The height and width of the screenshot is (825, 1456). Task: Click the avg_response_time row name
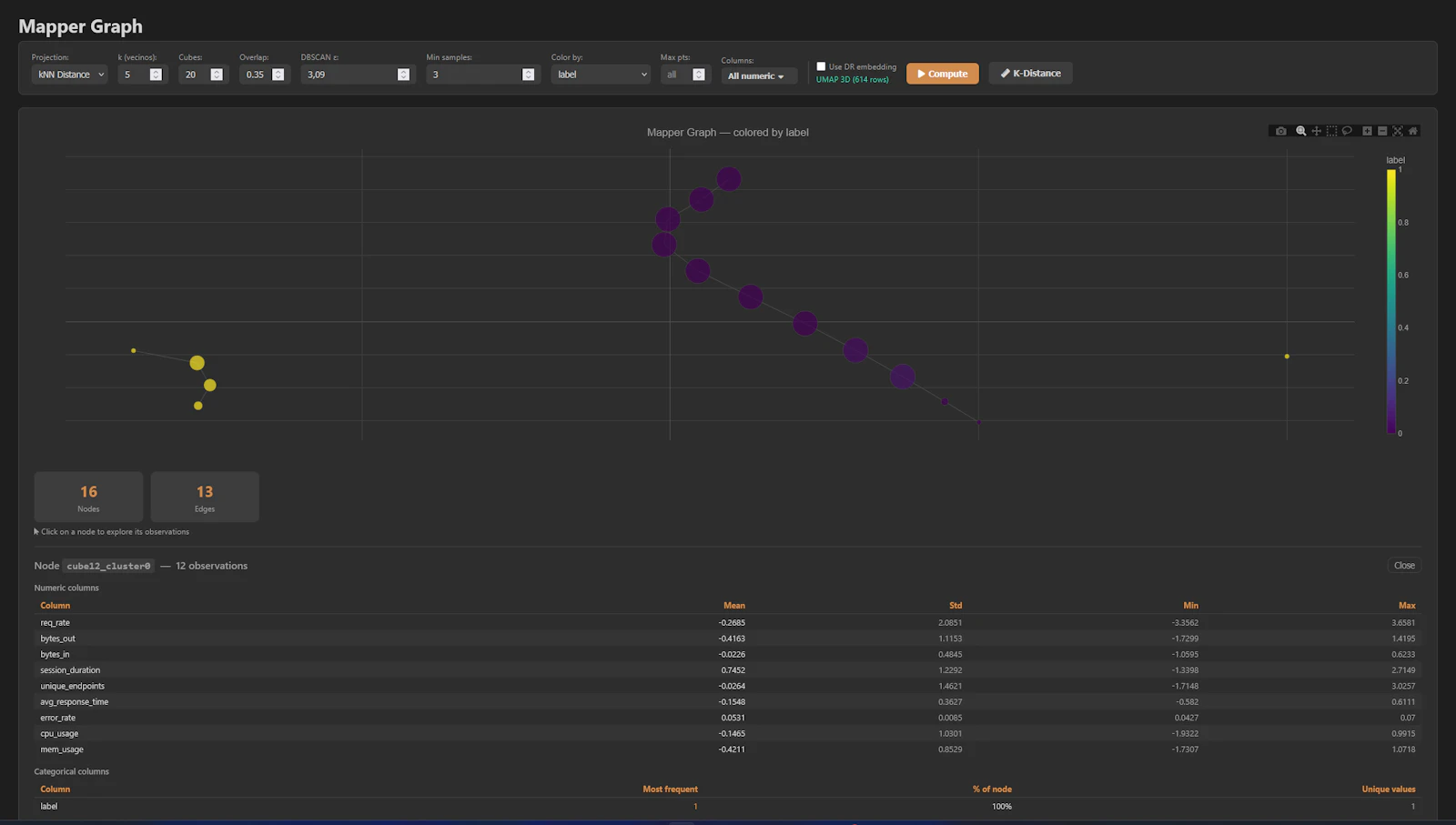tap(74, 702)
